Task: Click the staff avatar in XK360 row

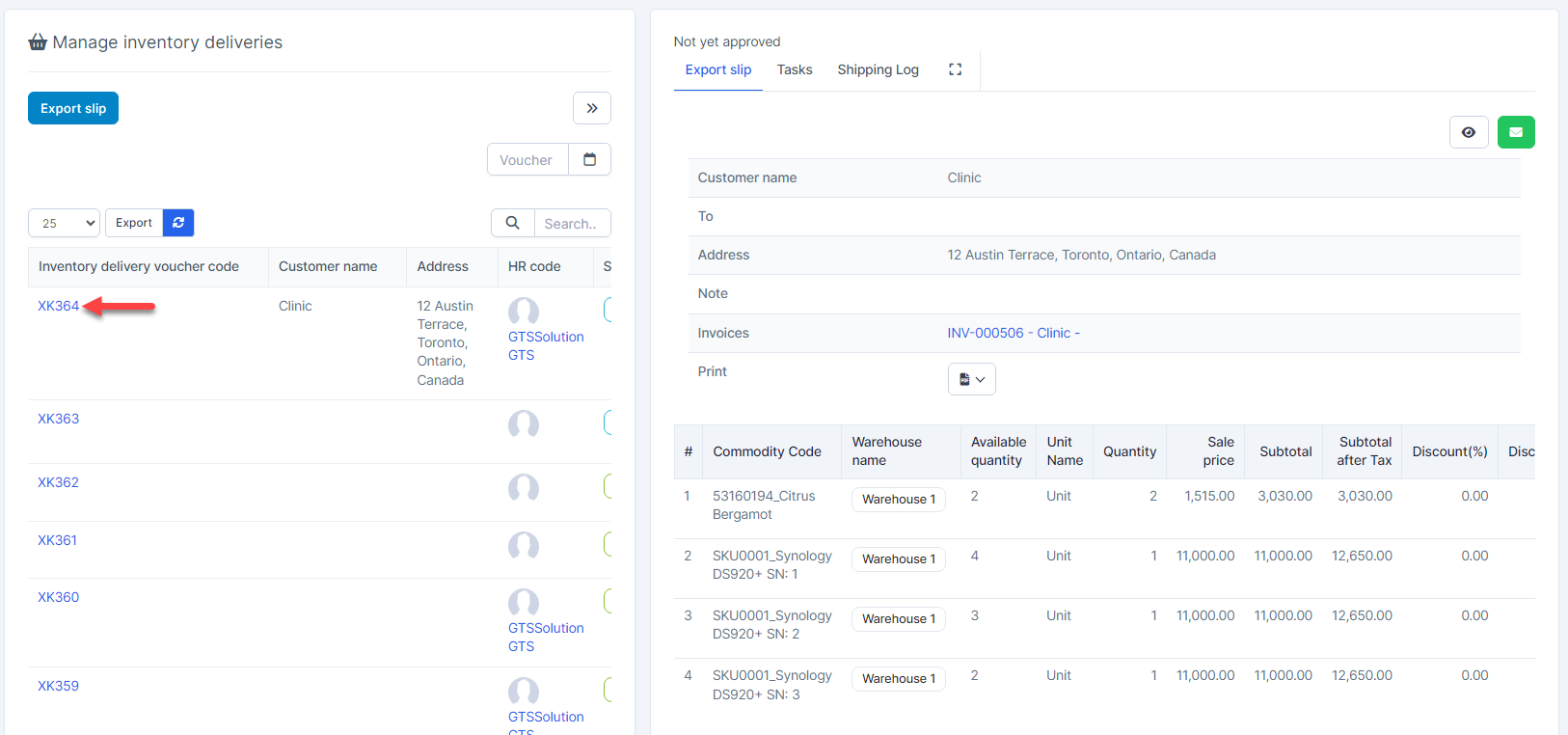Action: (524, 603)
